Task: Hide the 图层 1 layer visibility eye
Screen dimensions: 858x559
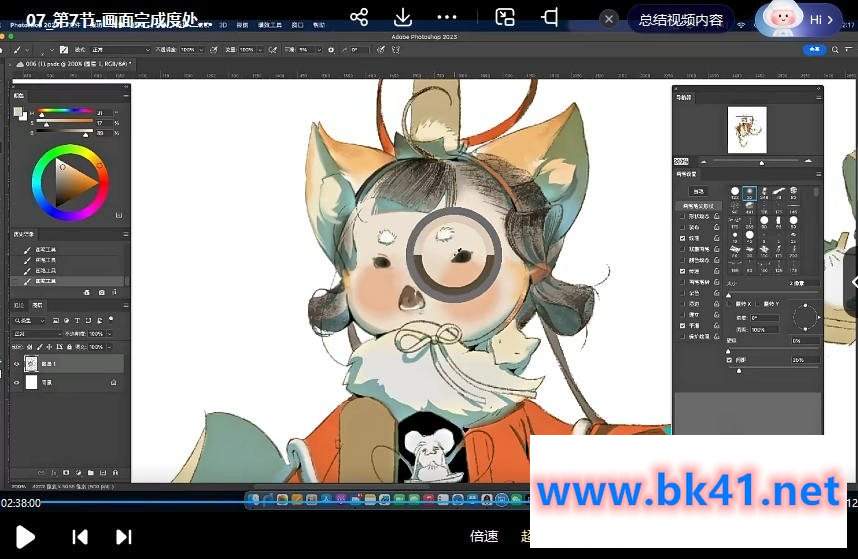Action: point(16,364)
